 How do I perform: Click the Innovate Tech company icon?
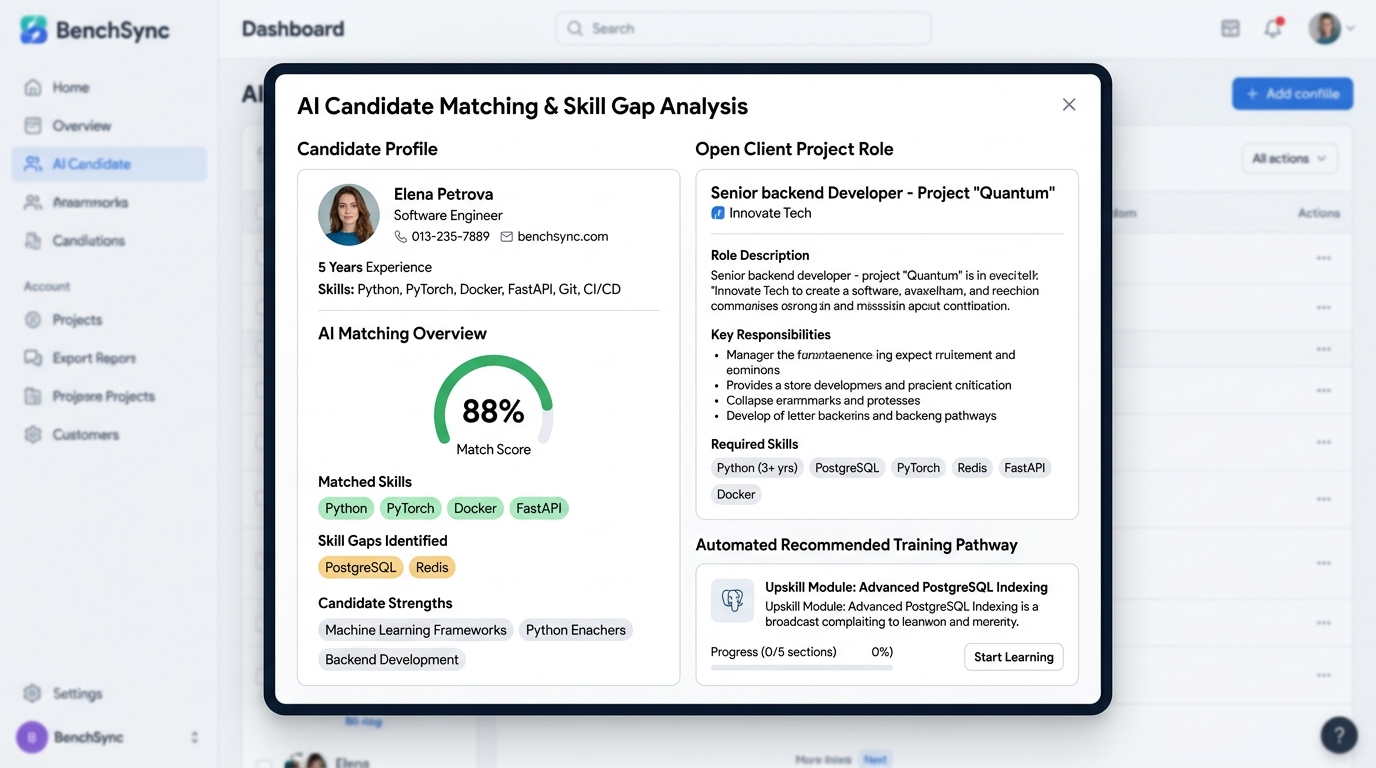click(717, 213)
